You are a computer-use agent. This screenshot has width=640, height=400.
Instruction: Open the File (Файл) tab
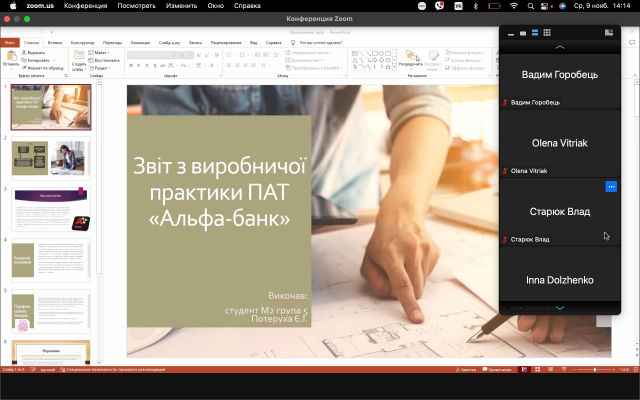tap(10, 42)
